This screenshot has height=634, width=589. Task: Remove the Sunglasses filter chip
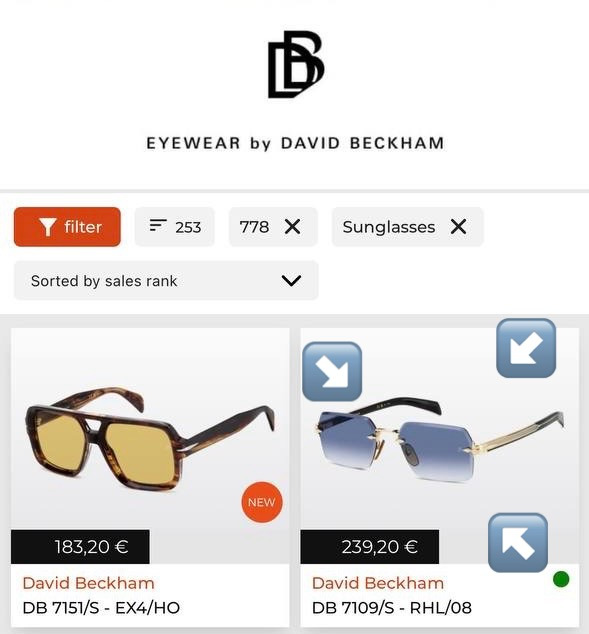coord(458,226)
